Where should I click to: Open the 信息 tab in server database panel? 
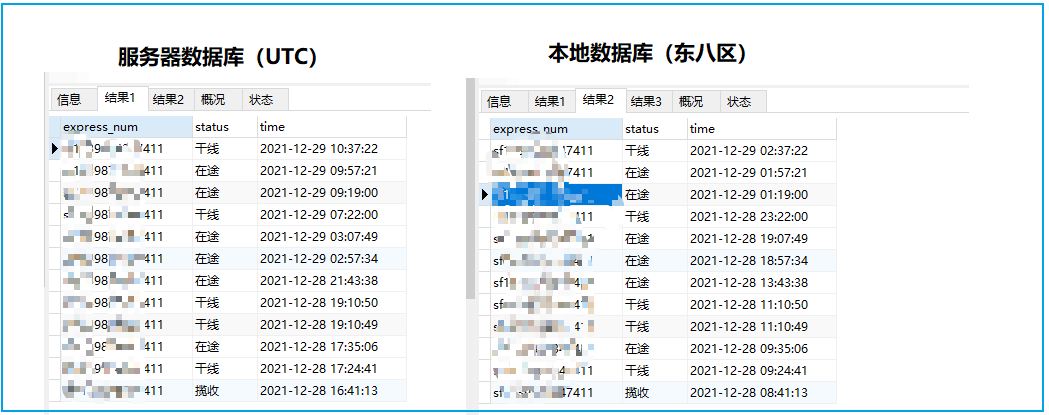coord(74,100)
